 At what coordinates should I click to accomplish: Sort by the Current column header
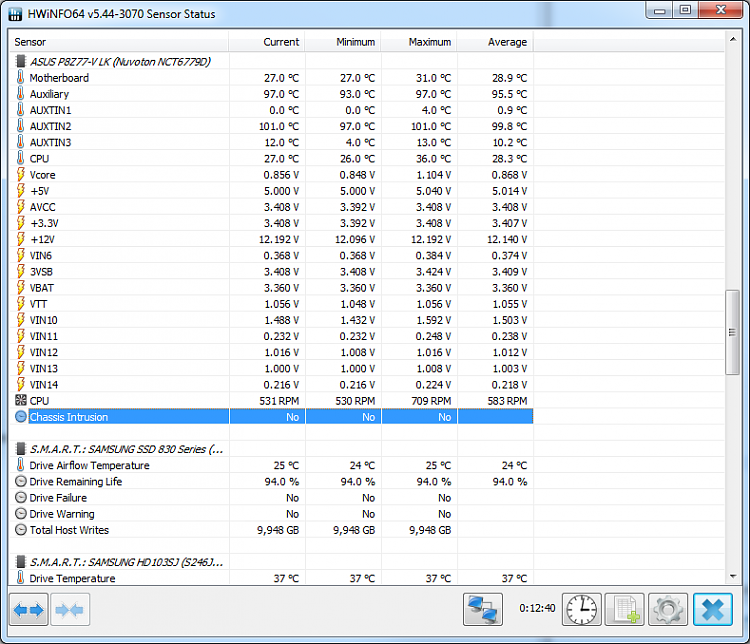pyautogui.click(x=267, y=42)
